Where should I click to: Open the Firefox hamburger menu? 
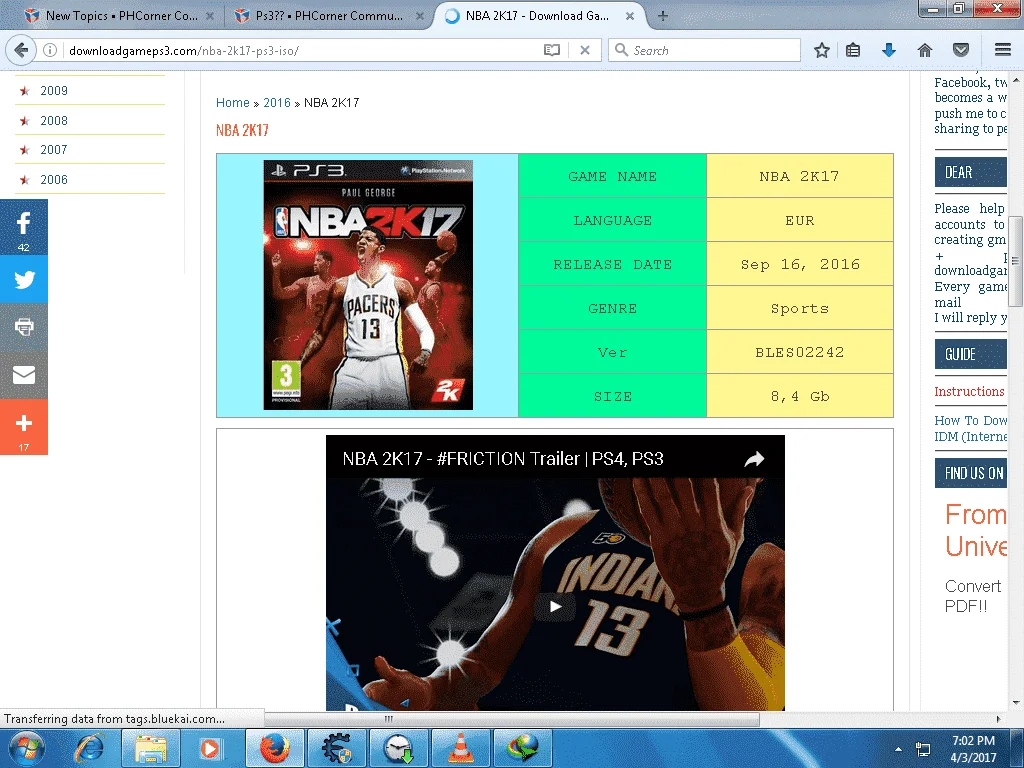coord(1003,50)
